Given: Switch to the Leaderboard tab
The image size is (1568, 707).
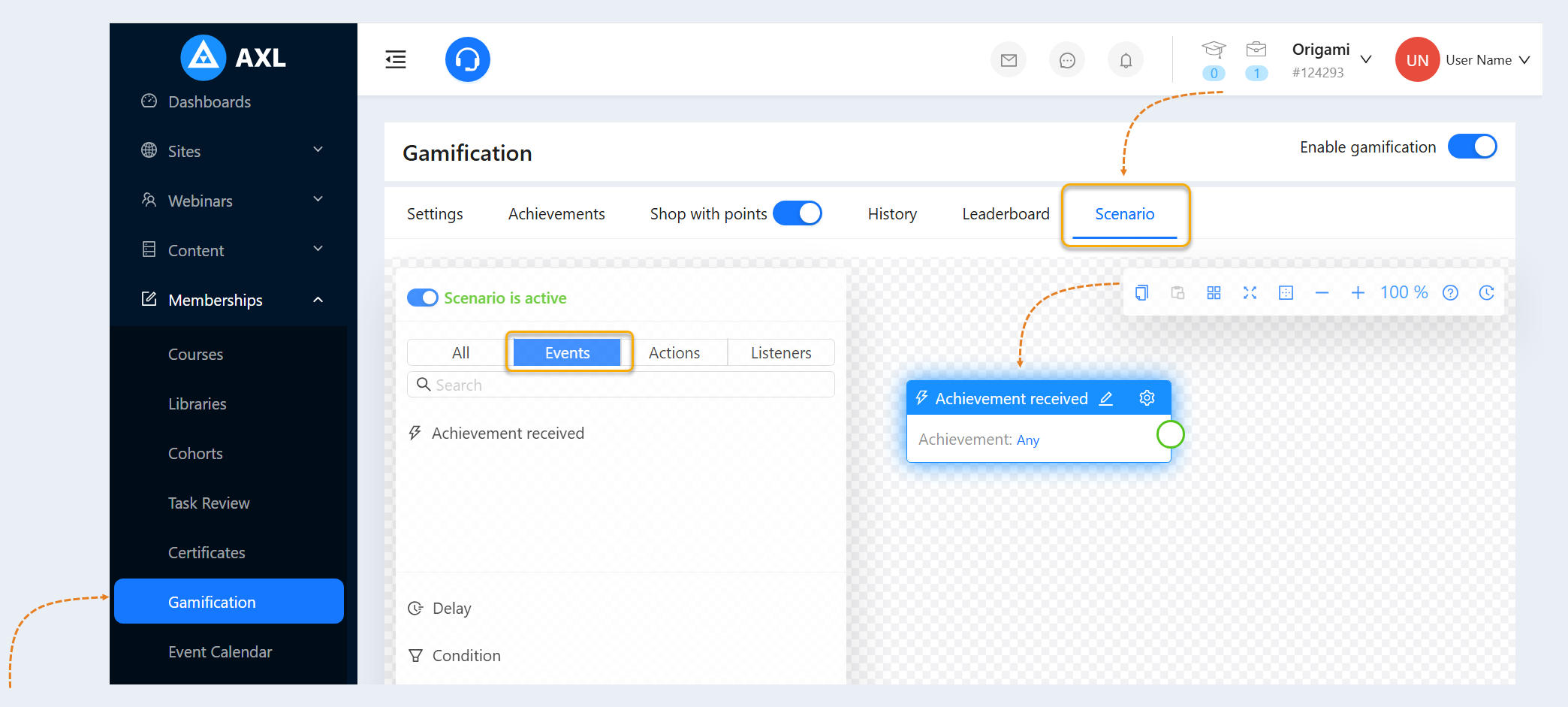Looking at the screenshot, I should (1006, 214).
